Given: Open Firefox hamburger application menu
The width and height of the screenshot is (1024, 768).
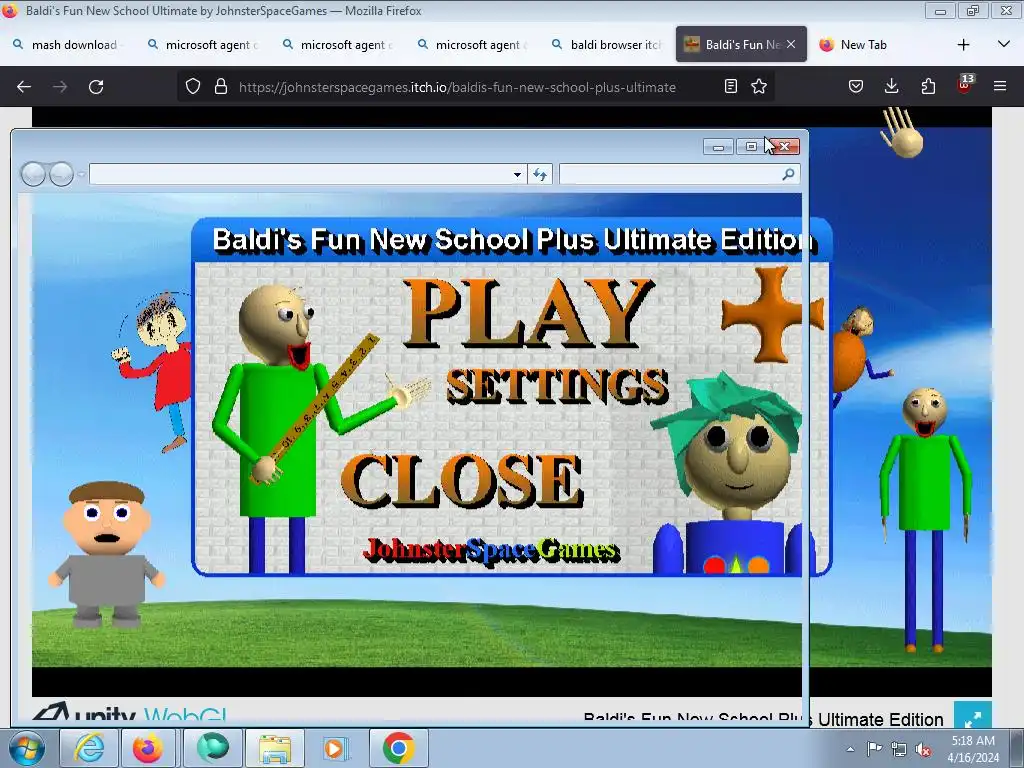Looking at the screenshot, I should [1000, 86].
